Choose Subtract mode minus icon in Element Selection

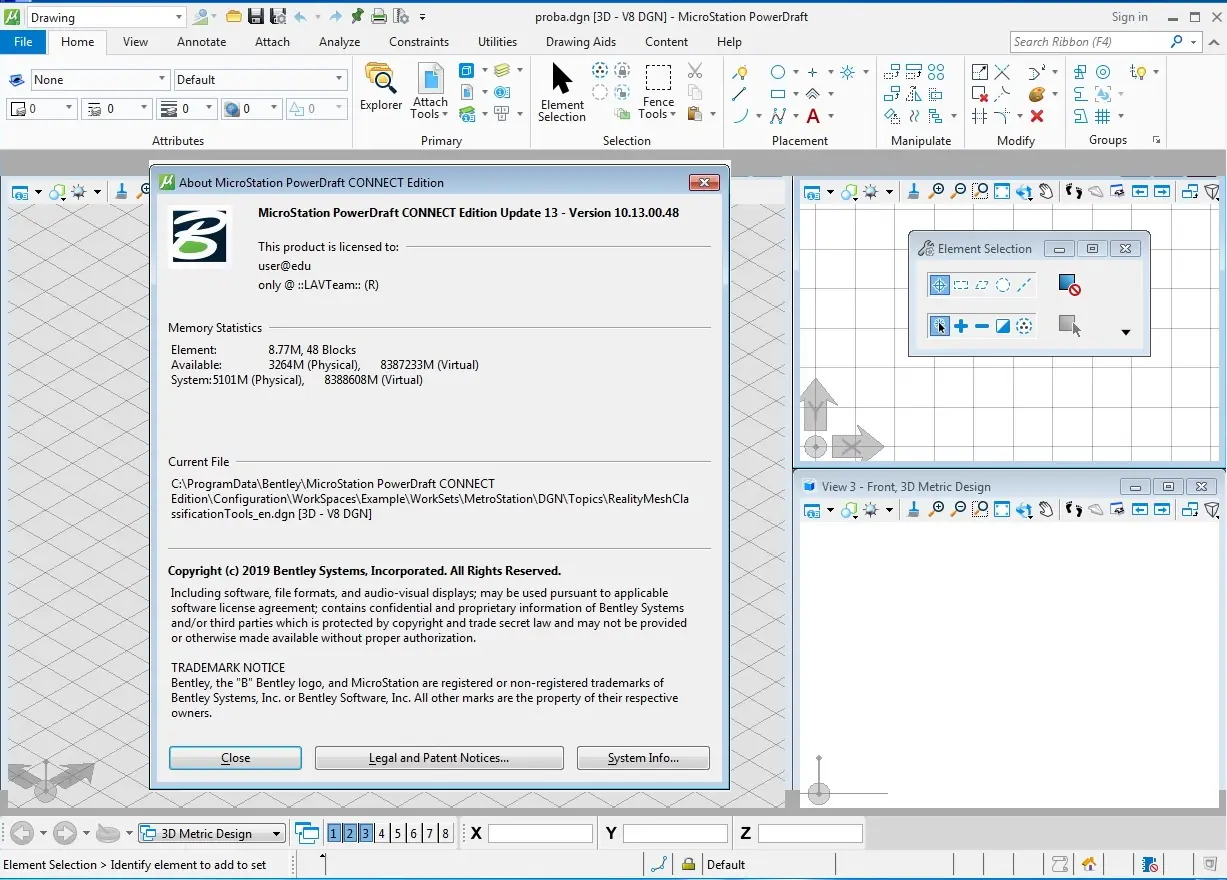pos(982,326)
